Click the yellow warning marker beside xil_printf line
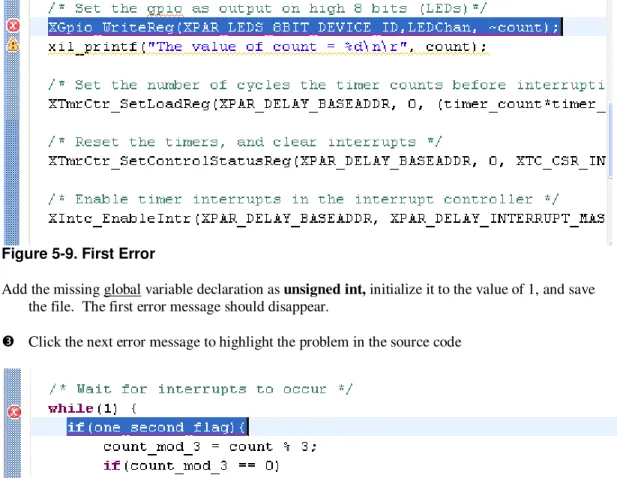This screenshot has width=617, height=478. 13,45
